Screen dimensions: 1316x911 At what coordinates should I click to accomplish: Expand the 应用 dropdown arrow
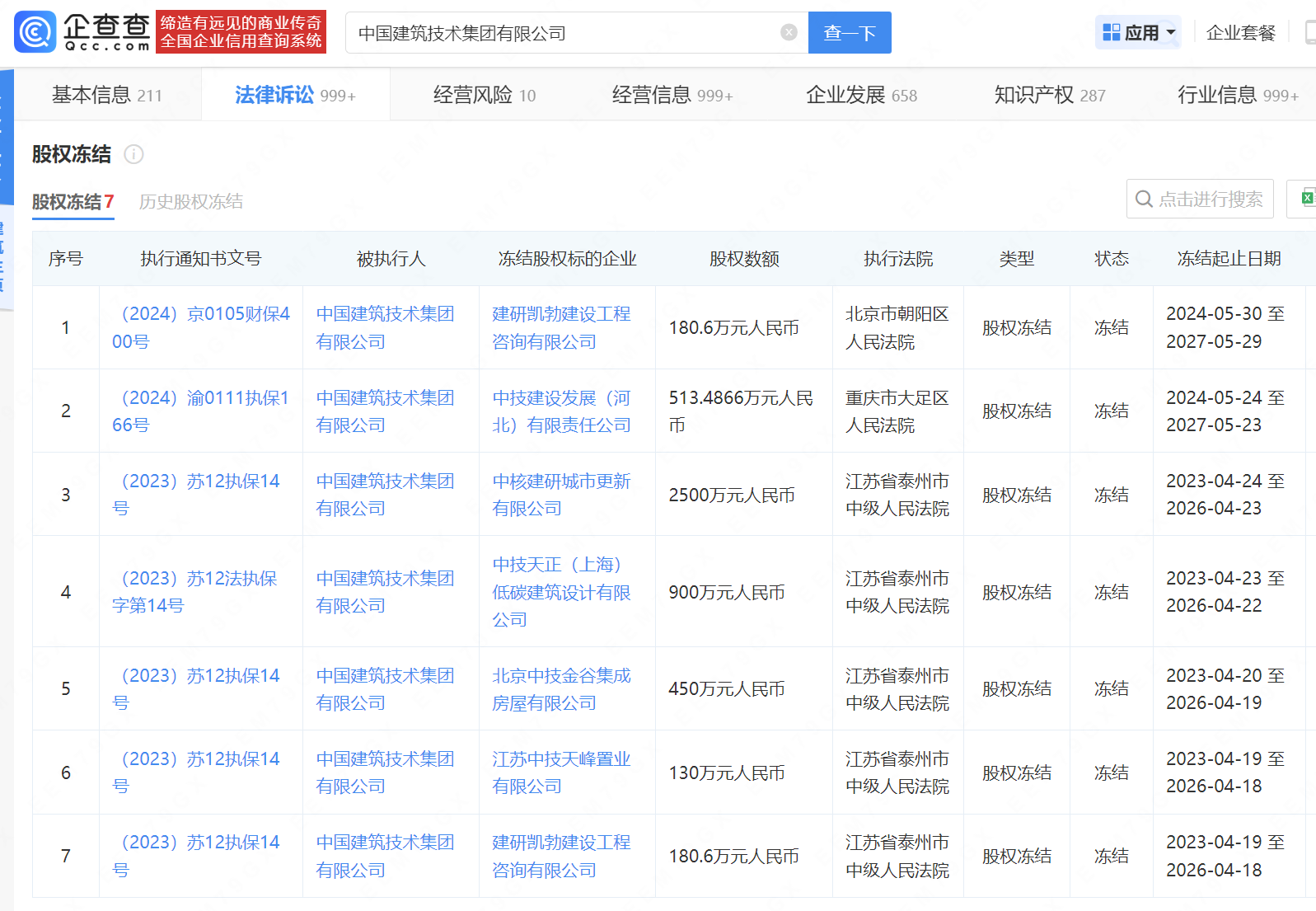[x=1171, y=34]
